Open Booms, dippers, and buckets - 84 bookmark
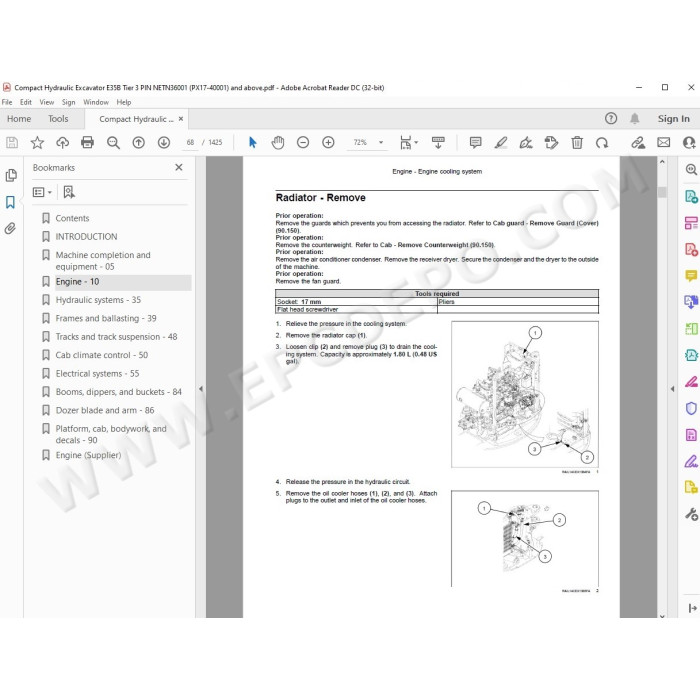Viewport: 700px width, 700px height. [x=118, y=392]
